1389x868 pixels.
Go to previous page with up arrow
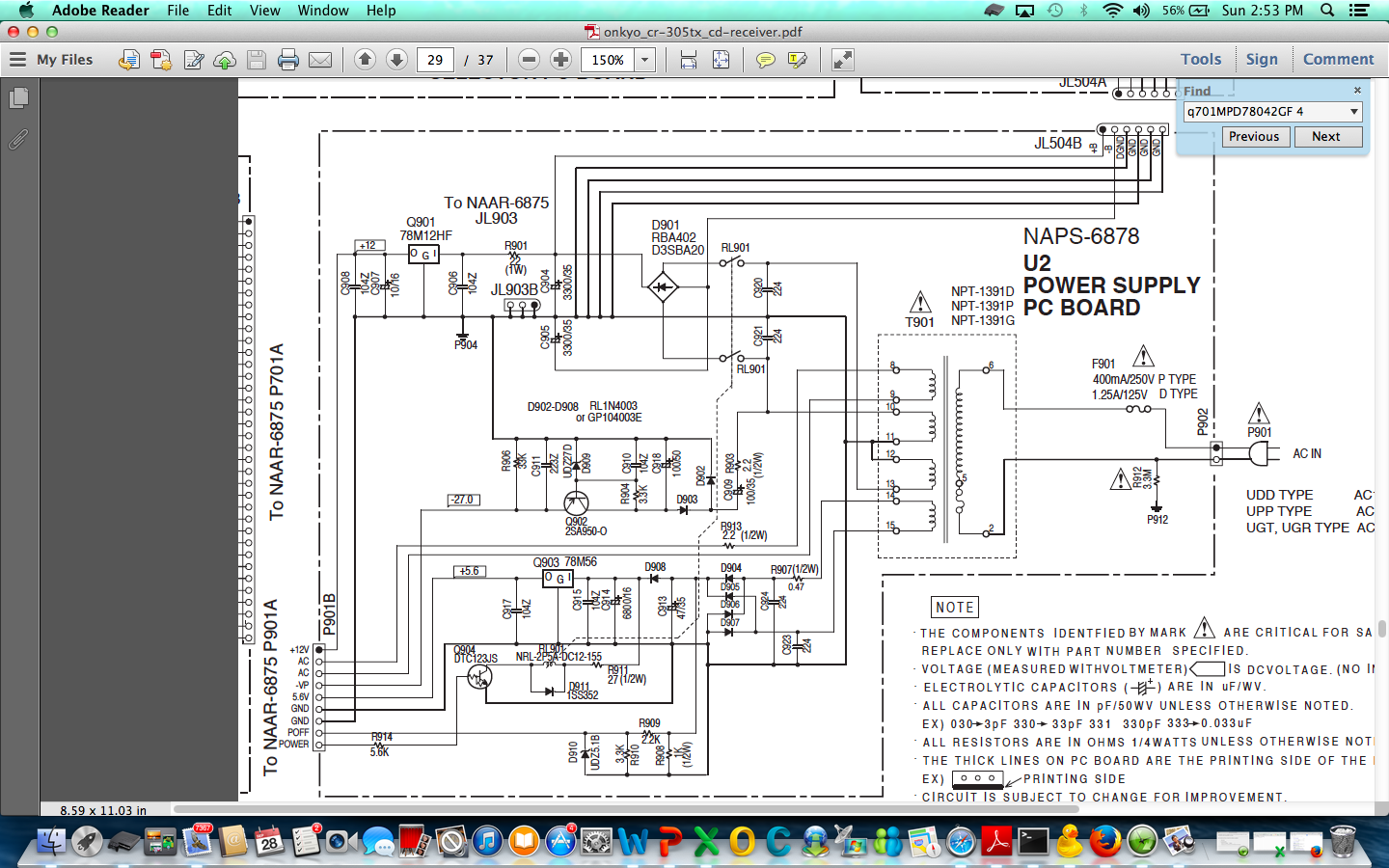coord(365,60)
